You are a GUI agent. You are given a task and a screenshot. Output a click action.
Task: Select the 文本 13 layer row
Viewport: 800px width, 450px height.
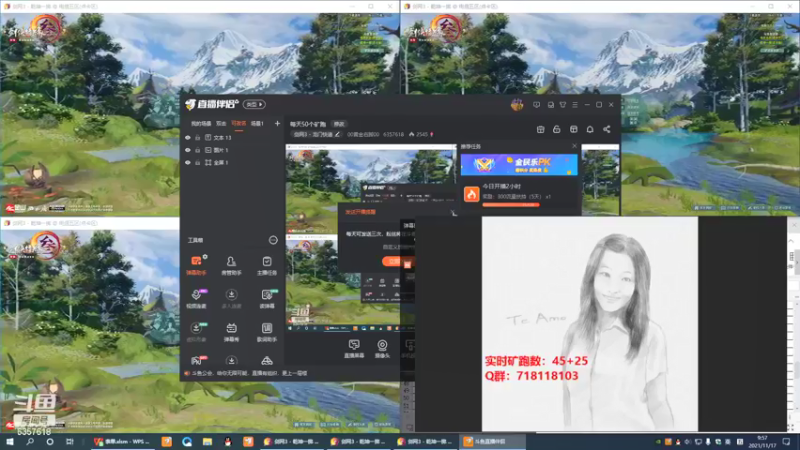pyautogui.click(x=232, y=138)
